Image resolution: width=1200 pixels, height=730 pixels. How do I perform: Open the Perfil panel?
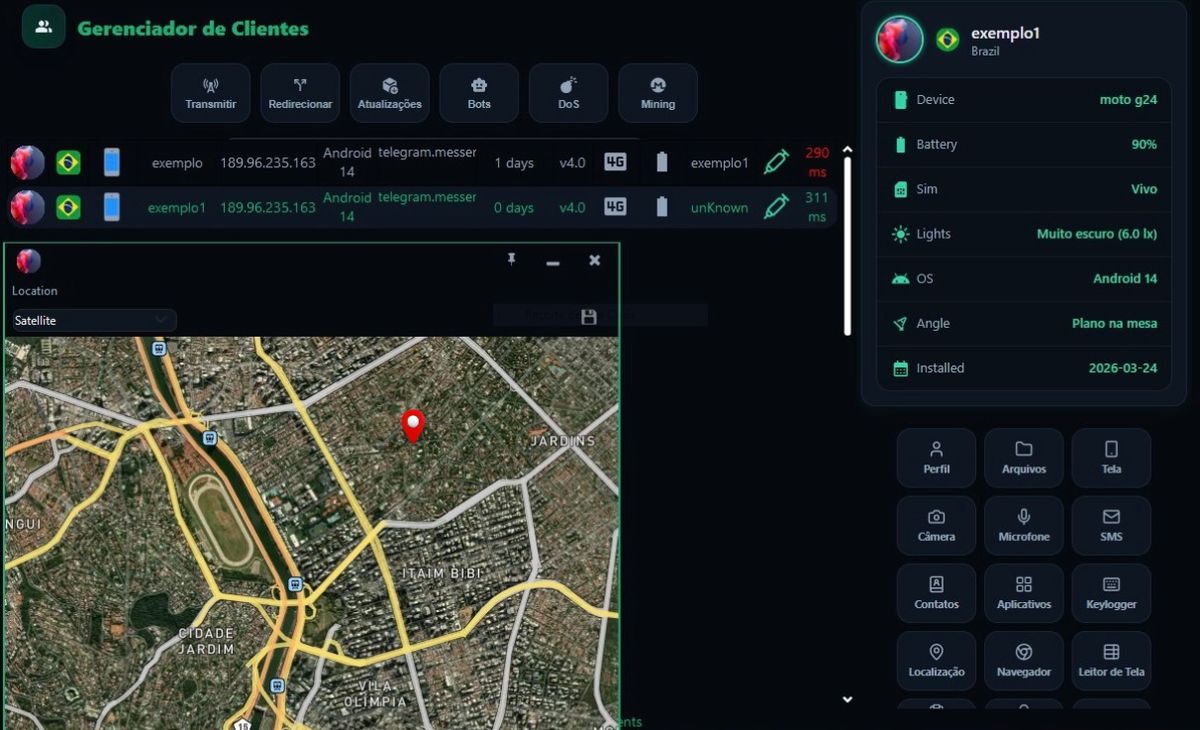click(x=936, y=458)
